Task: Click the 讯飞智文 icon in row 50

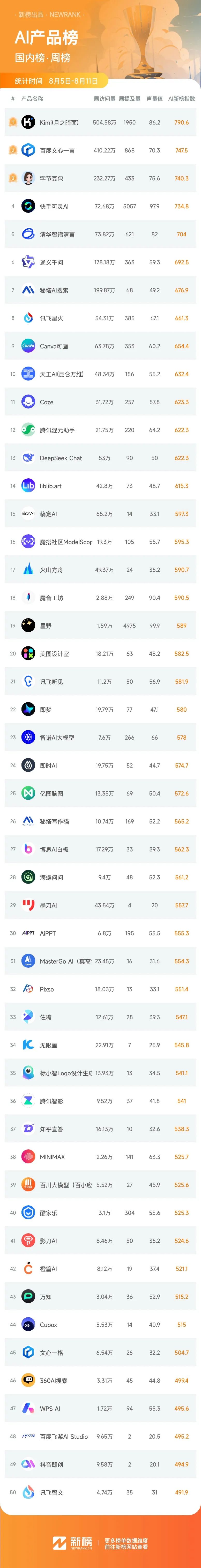Action: 28,1492
